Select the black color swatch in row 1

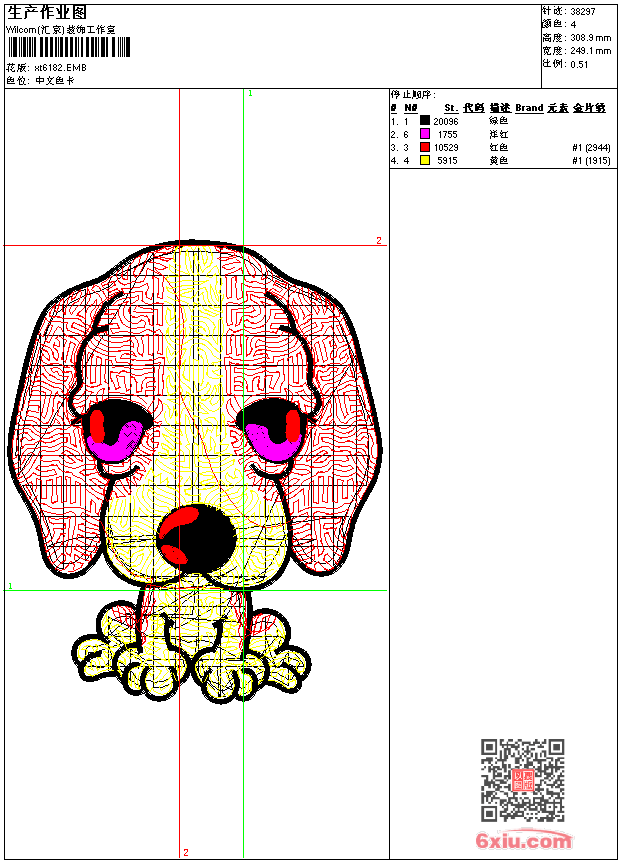pyautogui.click(x=425, y=121)
